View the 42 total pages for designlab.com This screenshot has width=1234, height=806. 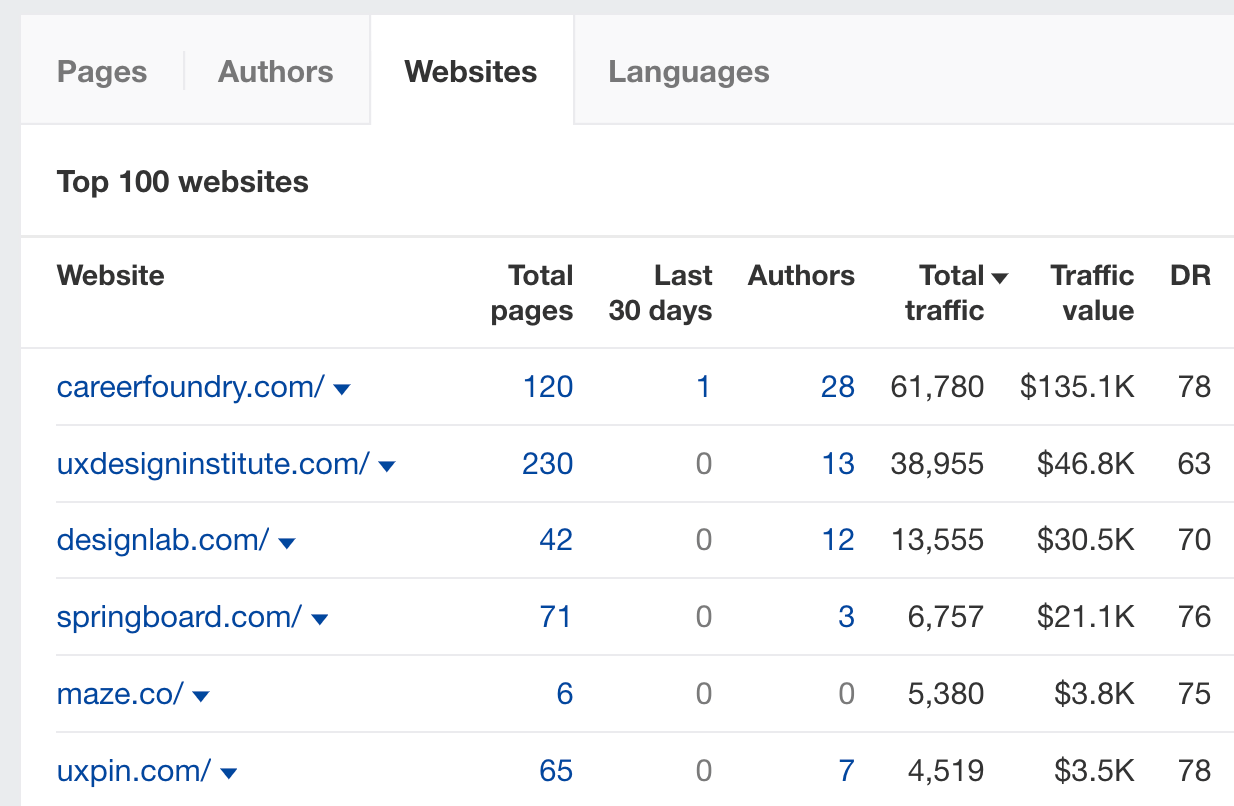pyautogui.click(x=556, y=540)
